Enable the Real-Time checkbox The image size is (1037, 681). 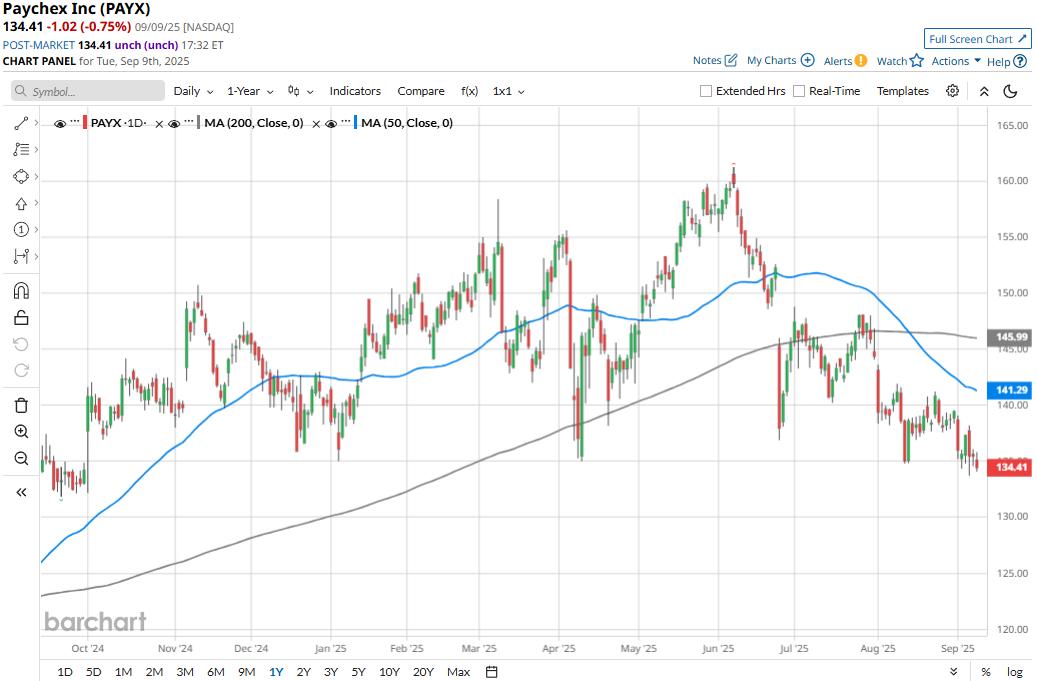tap(799, 91)
